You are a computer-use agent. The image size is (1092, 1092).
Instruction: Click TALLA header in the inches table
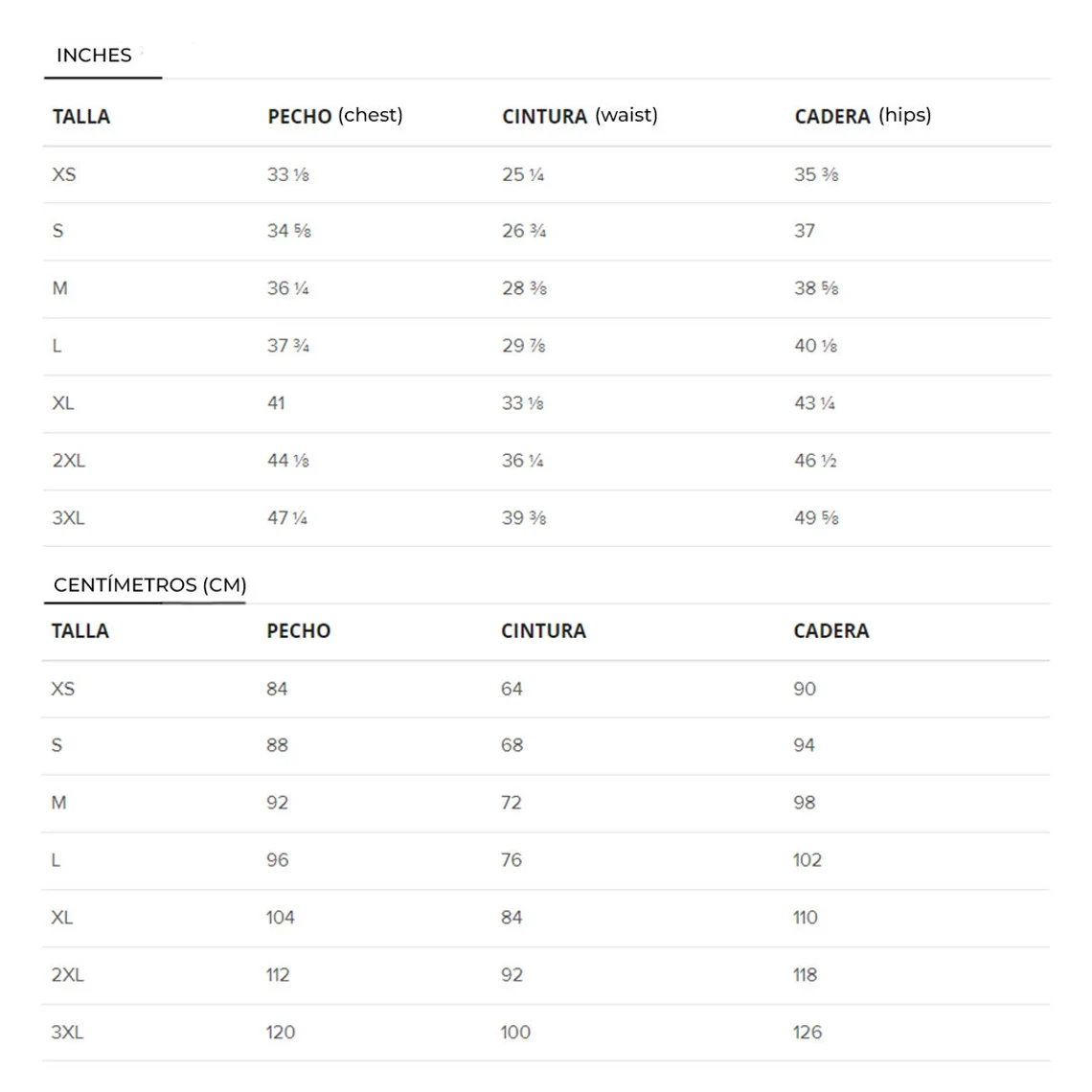(81, 117)
